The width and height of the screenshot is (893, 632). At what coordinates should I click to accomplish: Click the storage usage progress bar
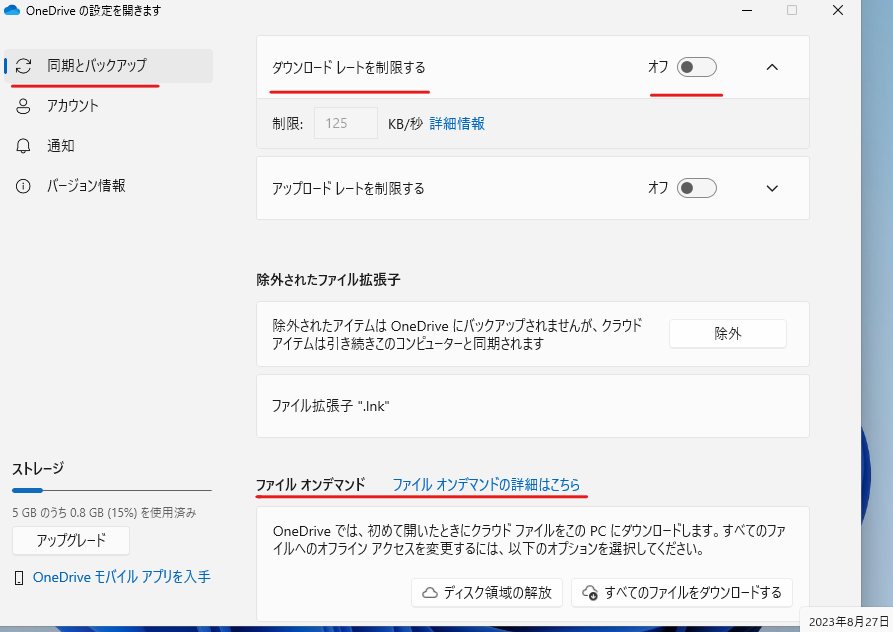(112, 490)
